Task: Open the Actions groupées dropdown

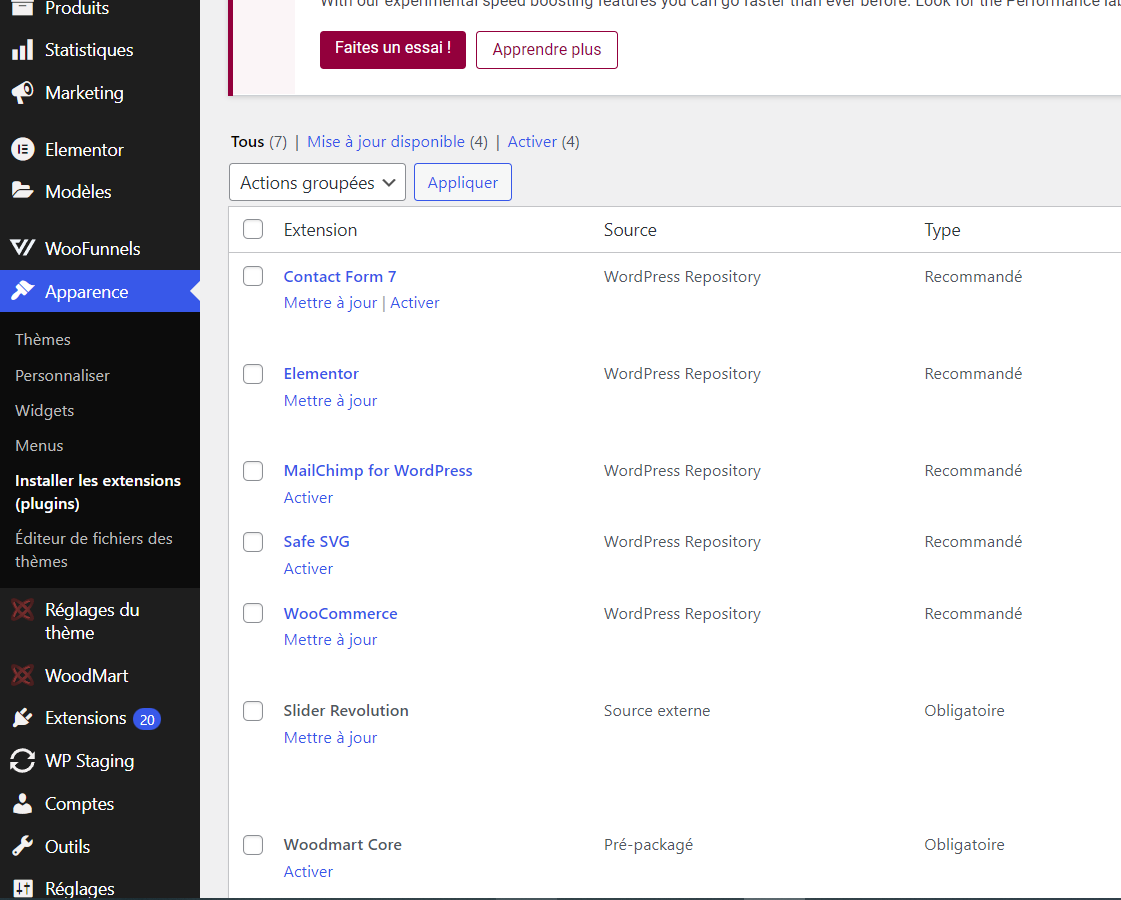Action: pyautogui.click(x=317, y=182)
